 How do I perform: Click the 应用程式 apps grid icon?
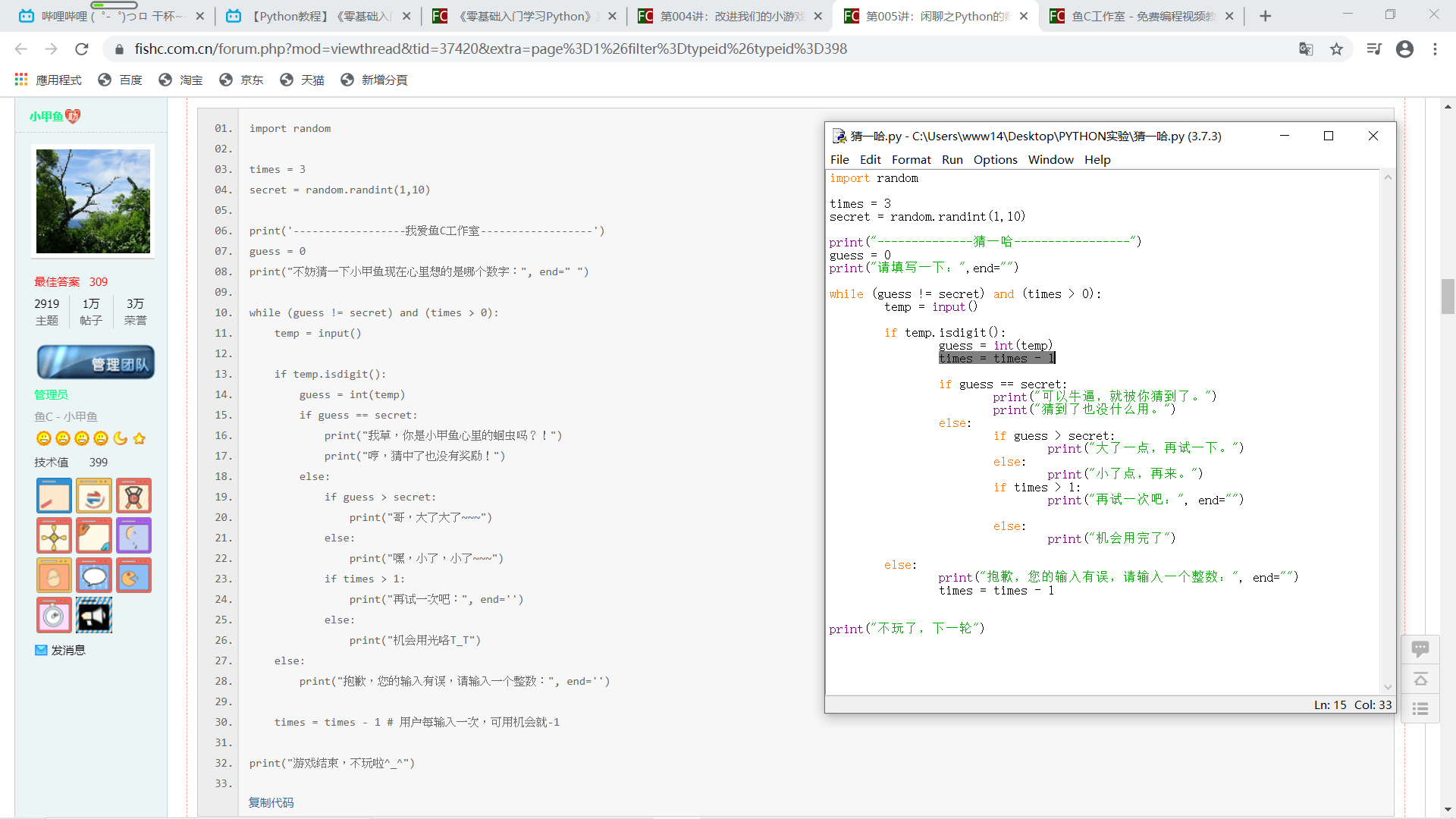pyautogui.click(x=21, y=80)
